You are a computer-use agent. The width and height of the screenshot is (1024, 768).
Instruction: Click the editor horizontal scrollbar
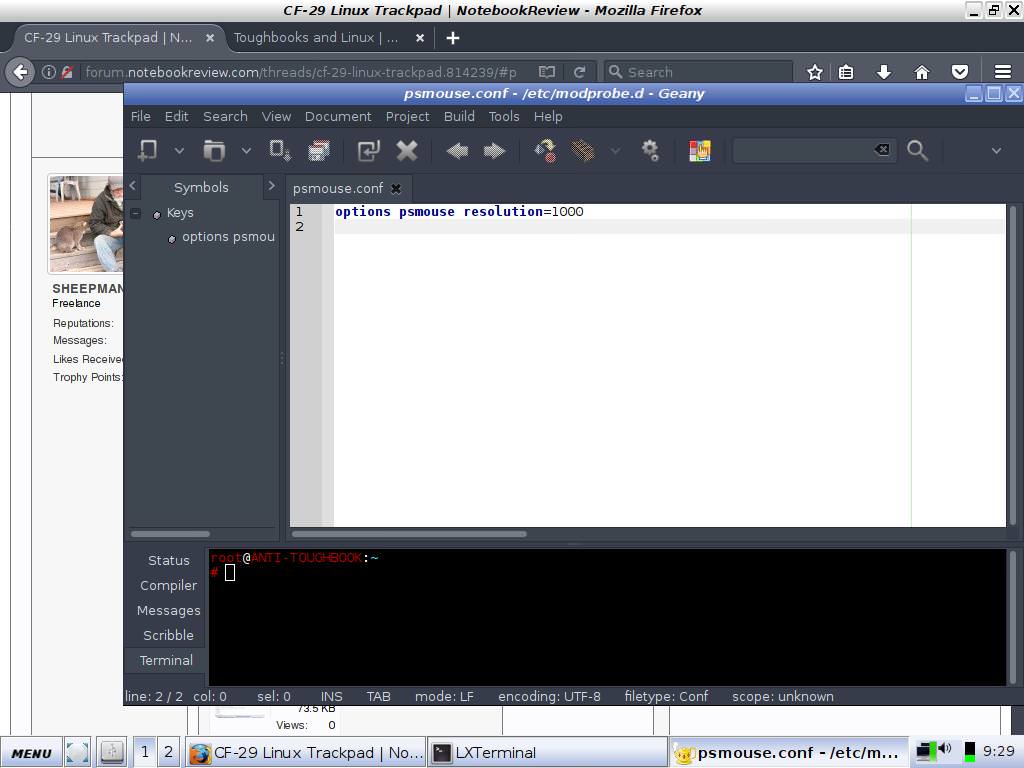[409, 534]
